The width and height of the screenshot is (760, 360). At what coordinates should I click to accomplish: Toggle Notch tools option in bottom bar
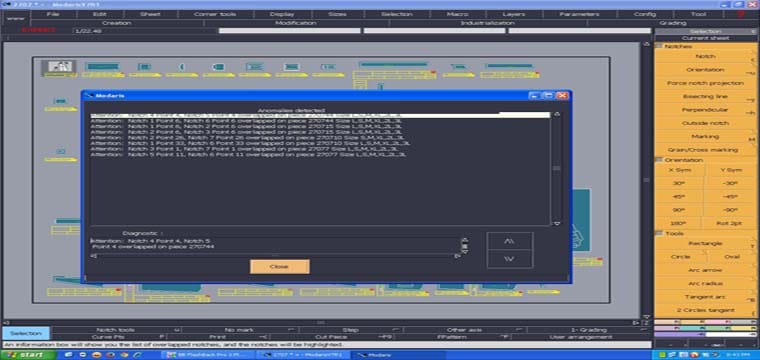(x=115, y=330)
